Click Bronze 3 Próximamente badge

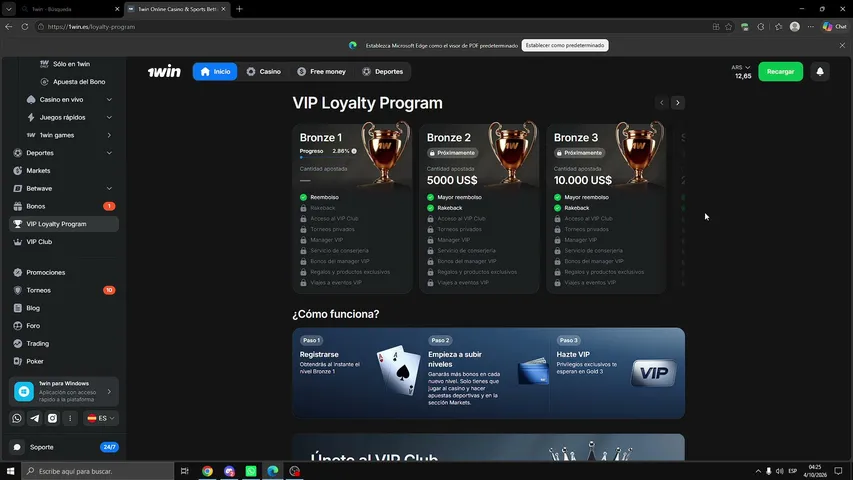coord(579,153)
